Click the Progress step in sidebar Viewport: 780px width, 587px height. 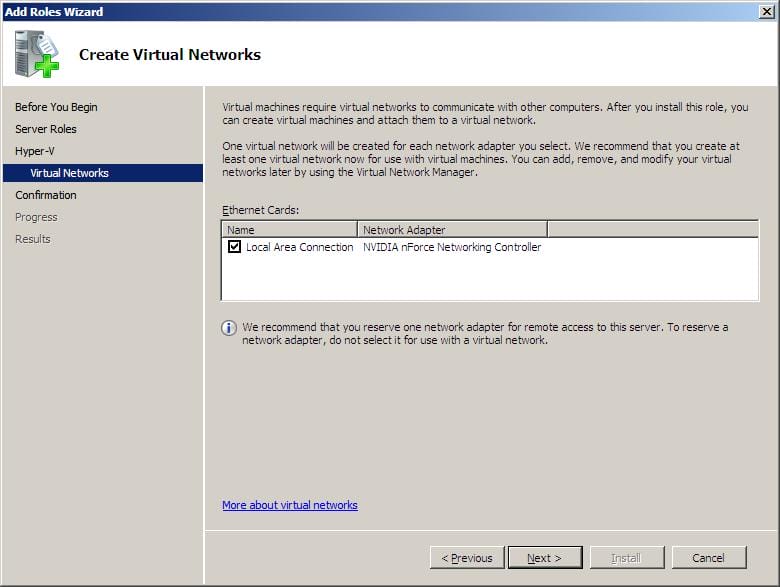(x=36, y=217)
